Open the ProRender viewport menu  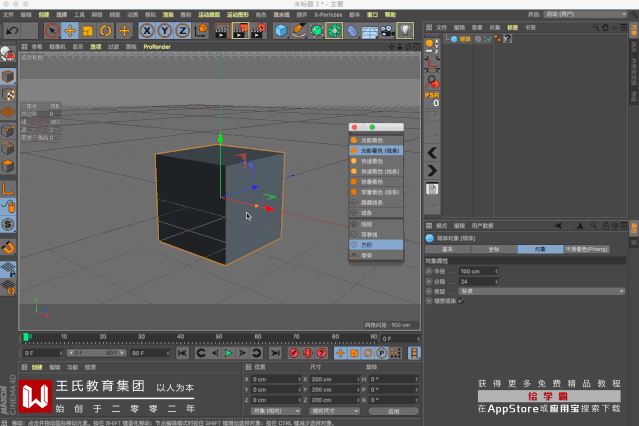pos(157,47)
